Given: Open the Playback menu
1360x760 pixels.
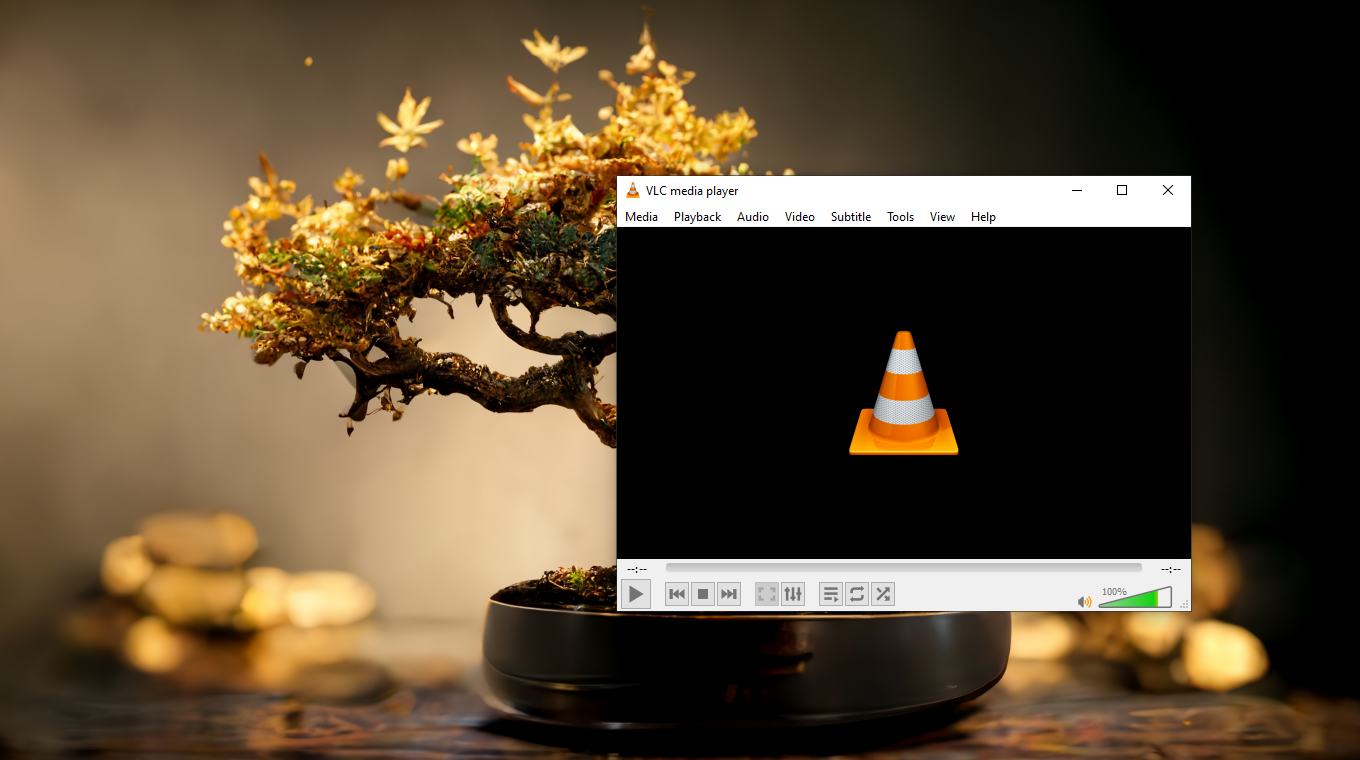Looking at the screenshot, I should coord(697,217).
